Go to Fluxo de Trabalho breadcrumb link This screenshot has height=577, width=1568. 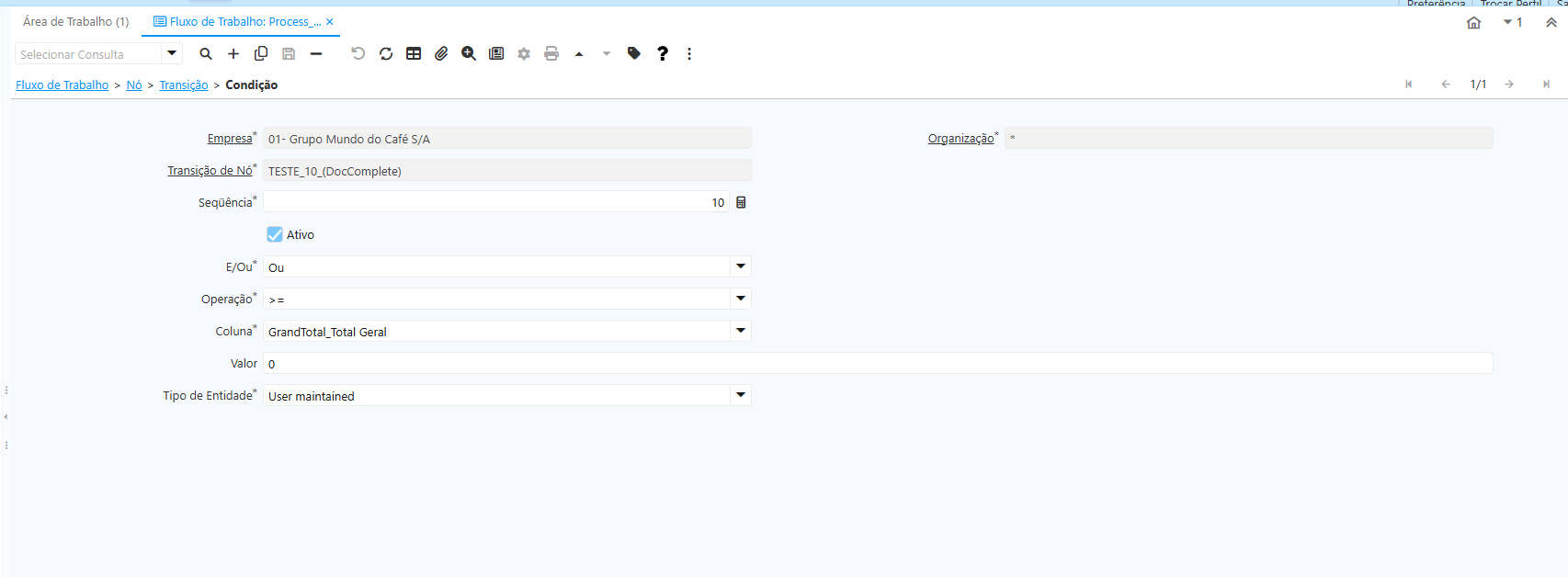62,85
